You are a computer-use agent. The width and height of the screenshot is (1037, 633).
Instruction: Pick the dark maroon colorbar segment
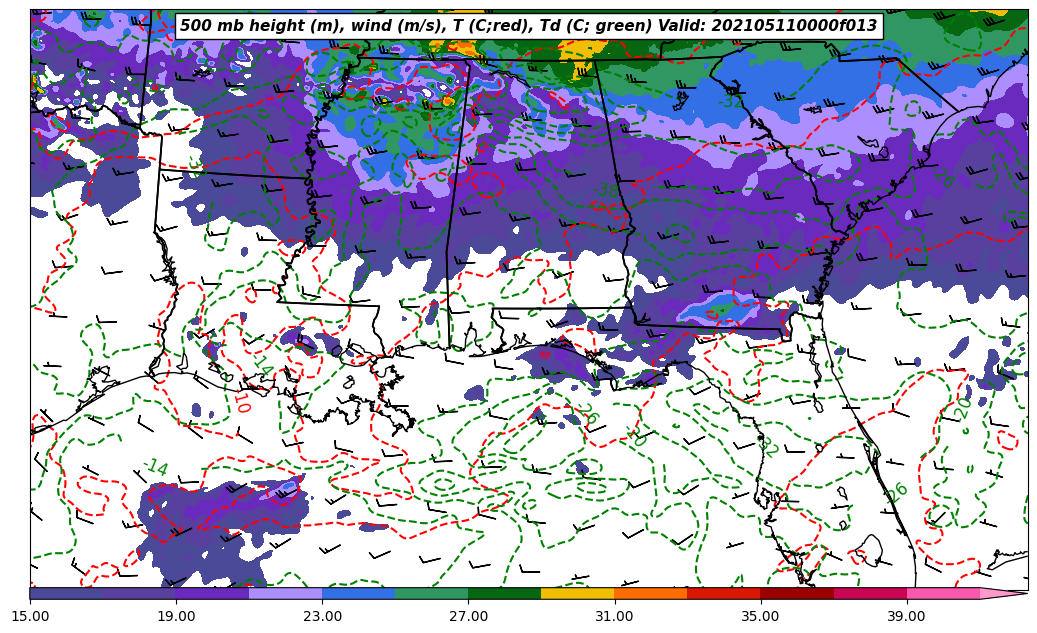(x=796, y=593)
